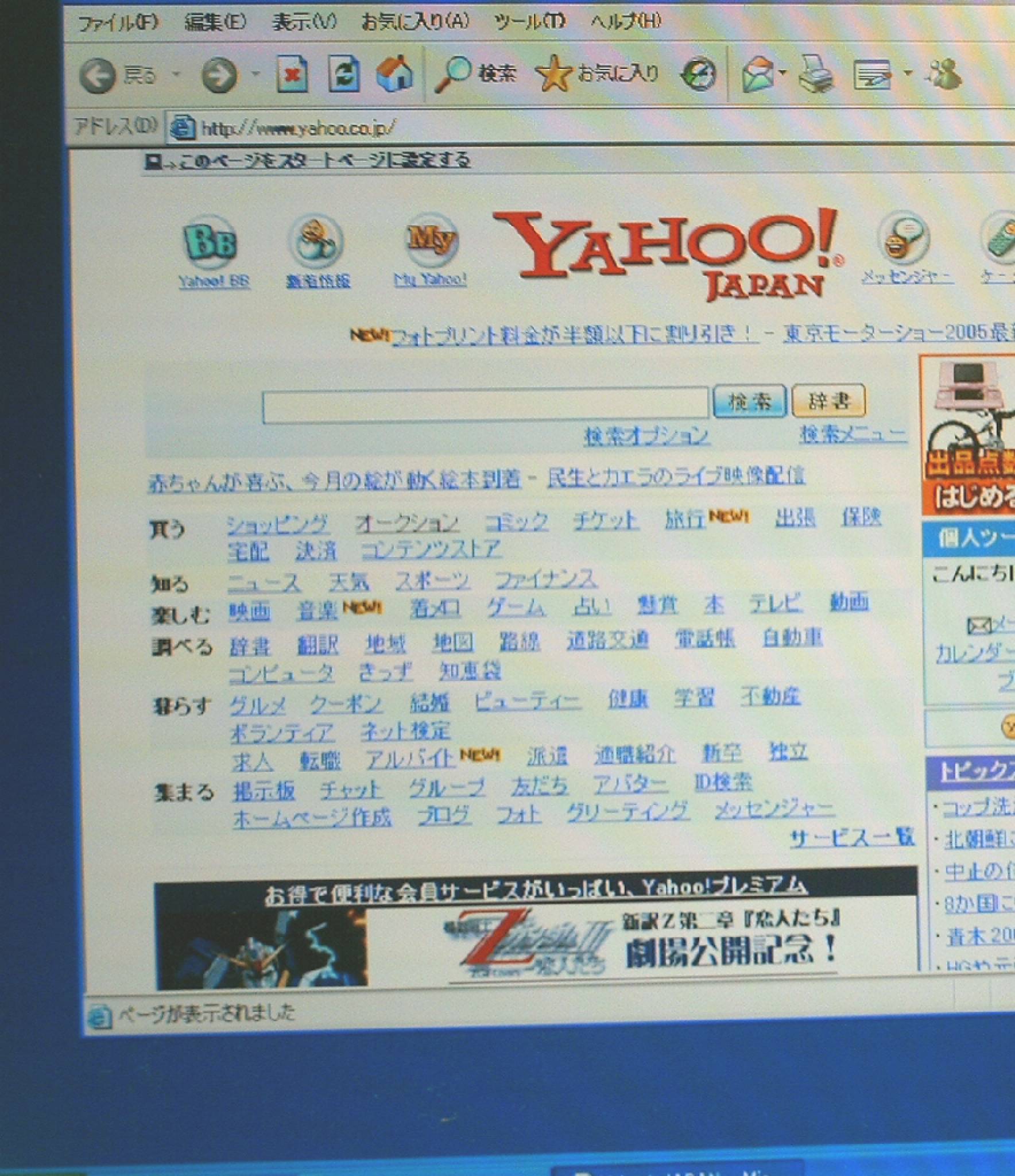Click the Edit page toolbar icon
Screen dimensions: 1015x1176
(x=873, y=74)
